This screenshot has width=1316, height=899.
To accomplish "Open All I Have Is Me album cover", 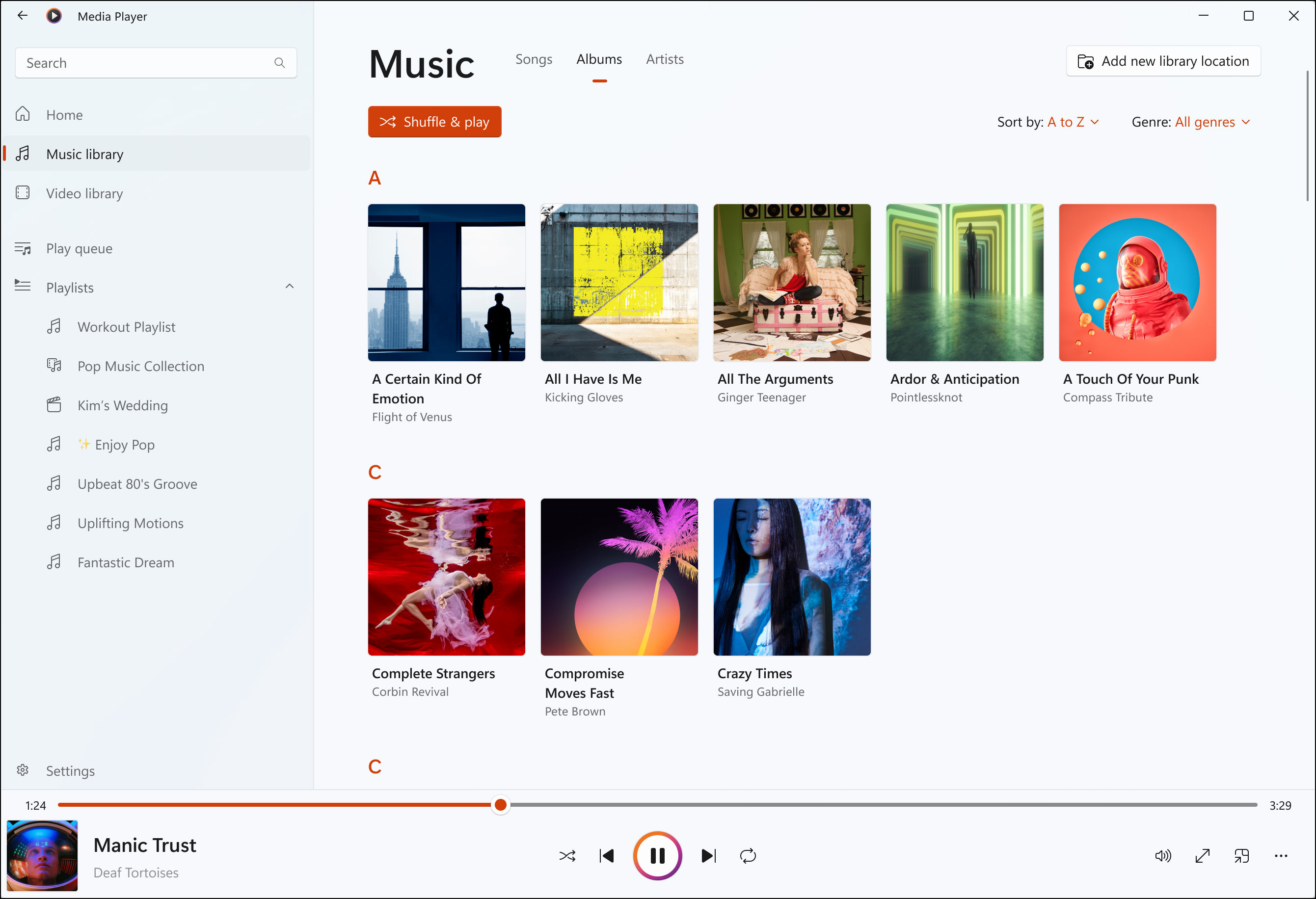I will [619, 283].
